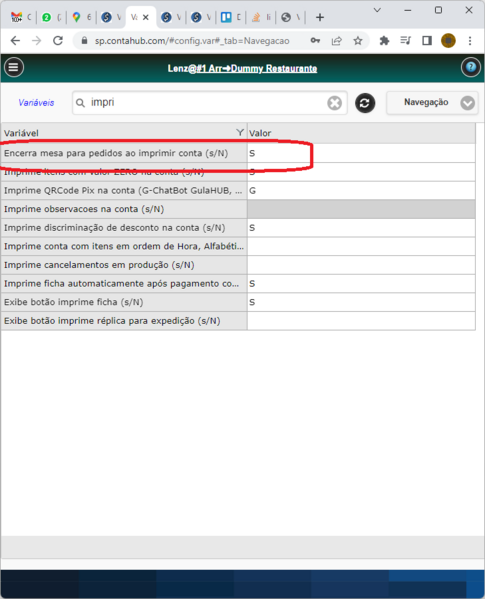Screen dimensions: 485x599
Task: Open the hamburger main menu icon
Action: pos(14,68)
